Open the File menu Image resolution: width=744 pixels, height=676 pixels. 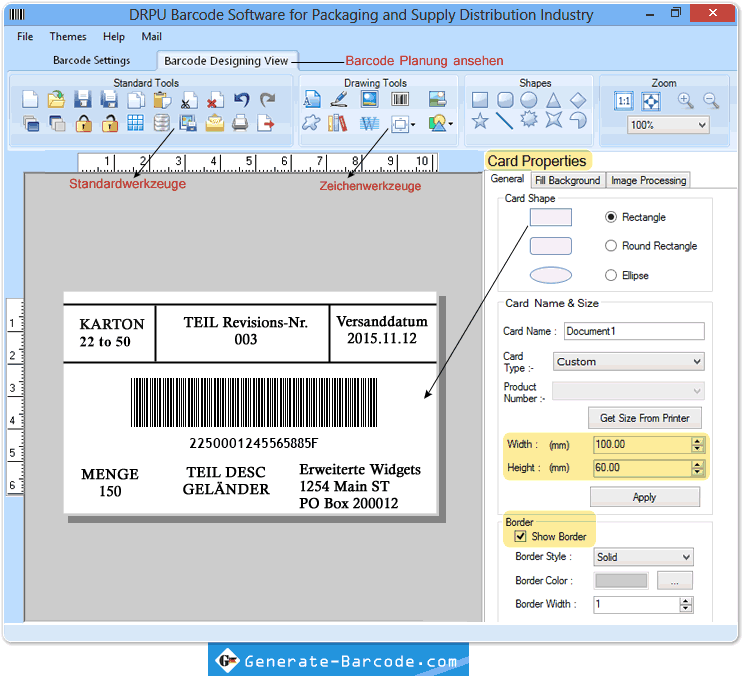point(25,37)
